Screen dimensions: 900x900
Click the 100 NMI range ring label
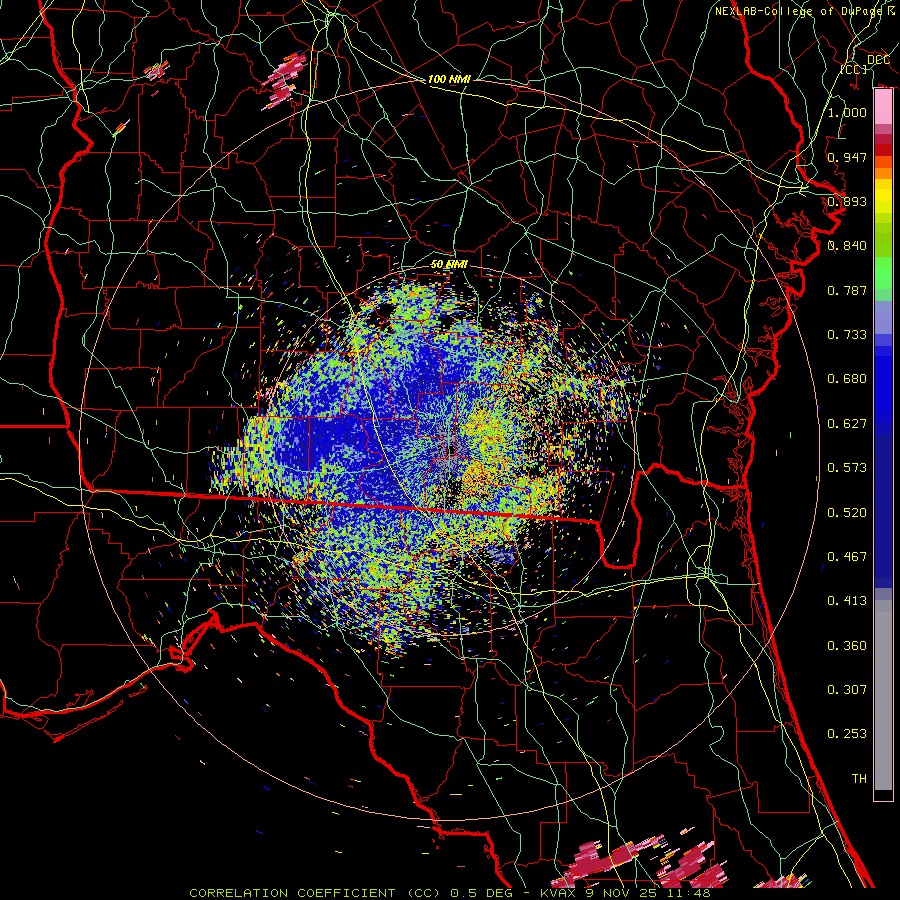pos(449,79)
